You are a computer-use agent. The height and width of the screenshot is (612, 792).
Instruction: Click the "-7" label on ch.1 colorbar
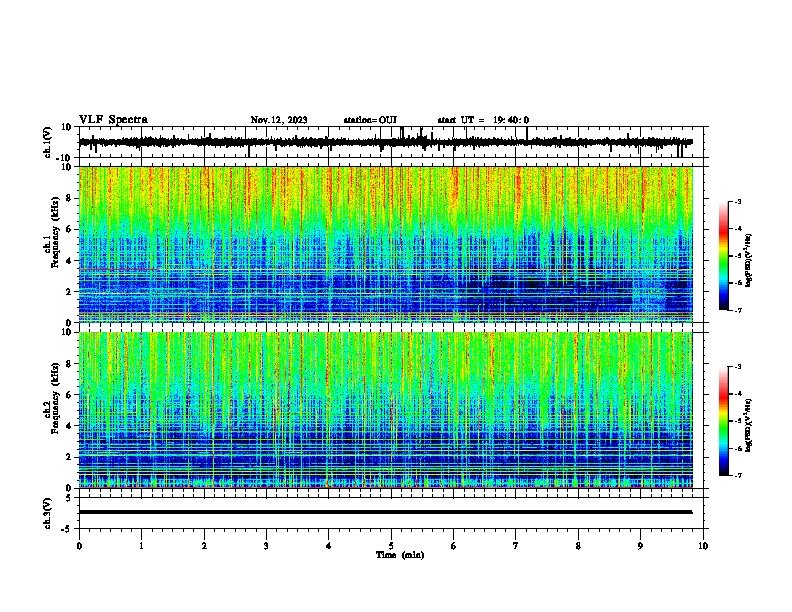737,310
